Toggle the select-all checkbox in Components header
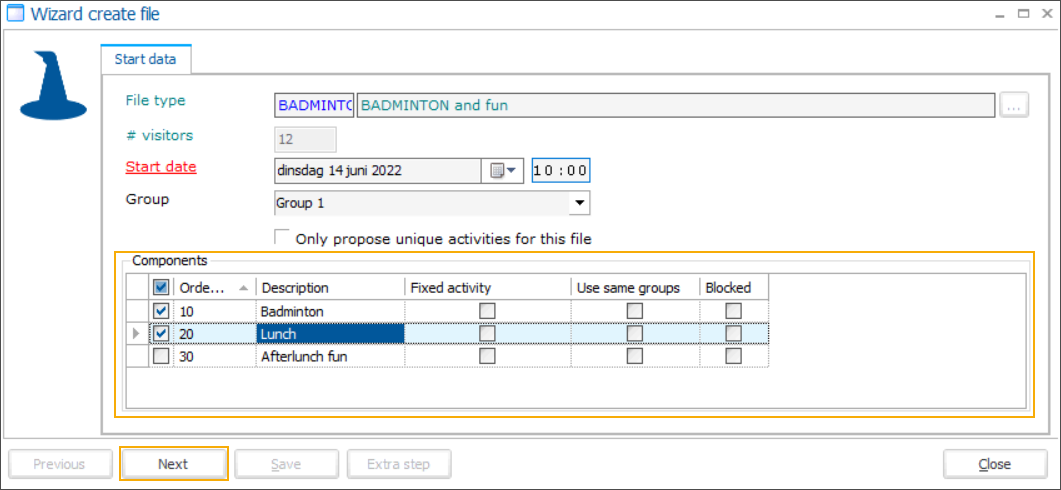Image resolution: width=1061 pixels, height=490 pixels. 161,288
